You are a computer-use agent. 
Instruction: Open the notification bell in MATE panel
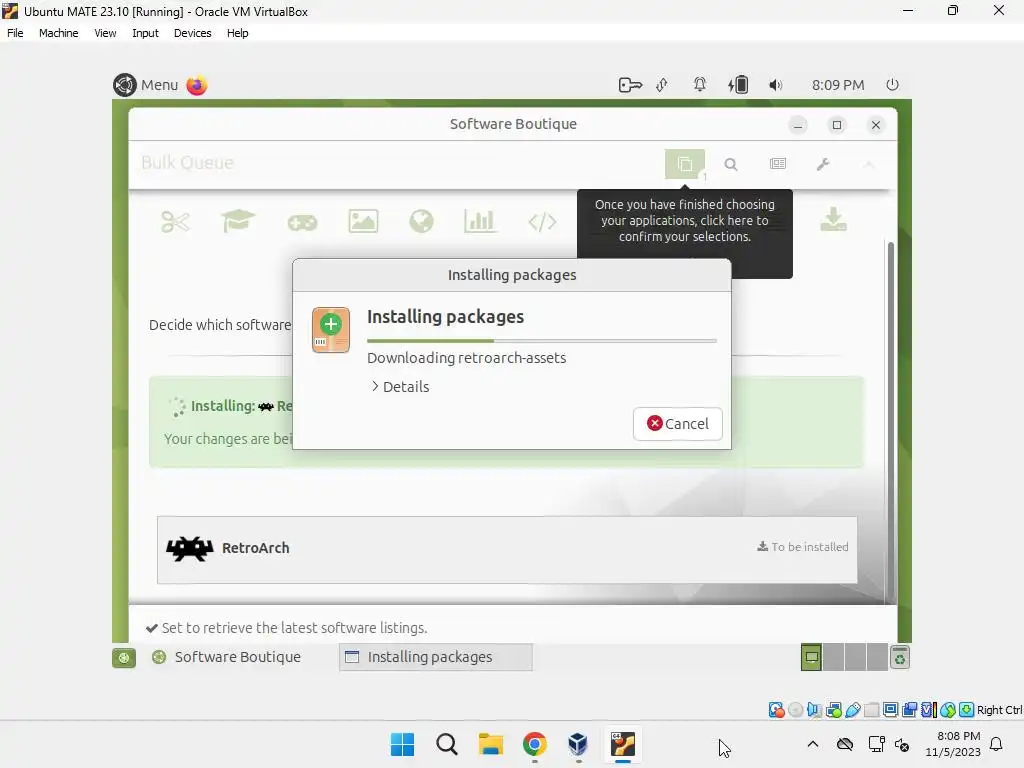(699, 85)
